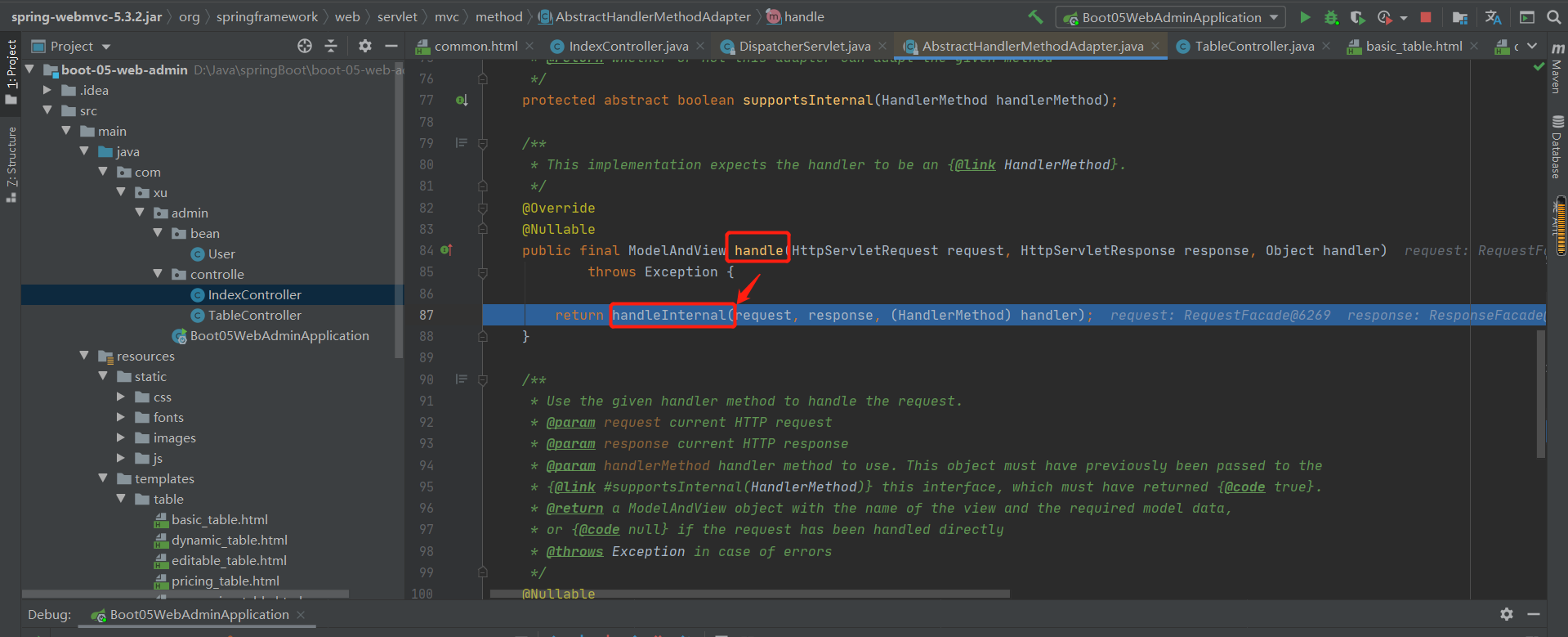
Task: Toggle the 1: Project side tab
Action: coord(11,72)
